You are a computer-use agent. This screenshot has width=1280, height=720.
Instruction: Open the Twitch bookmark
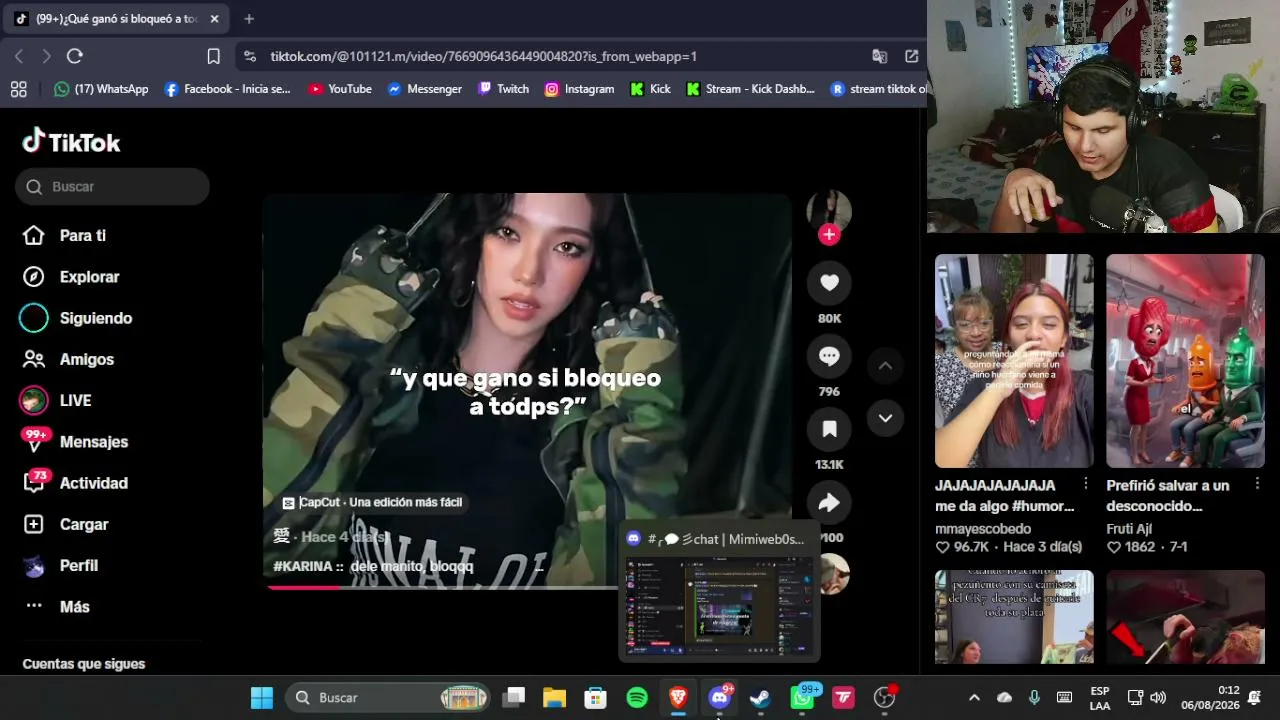[503, 89]
